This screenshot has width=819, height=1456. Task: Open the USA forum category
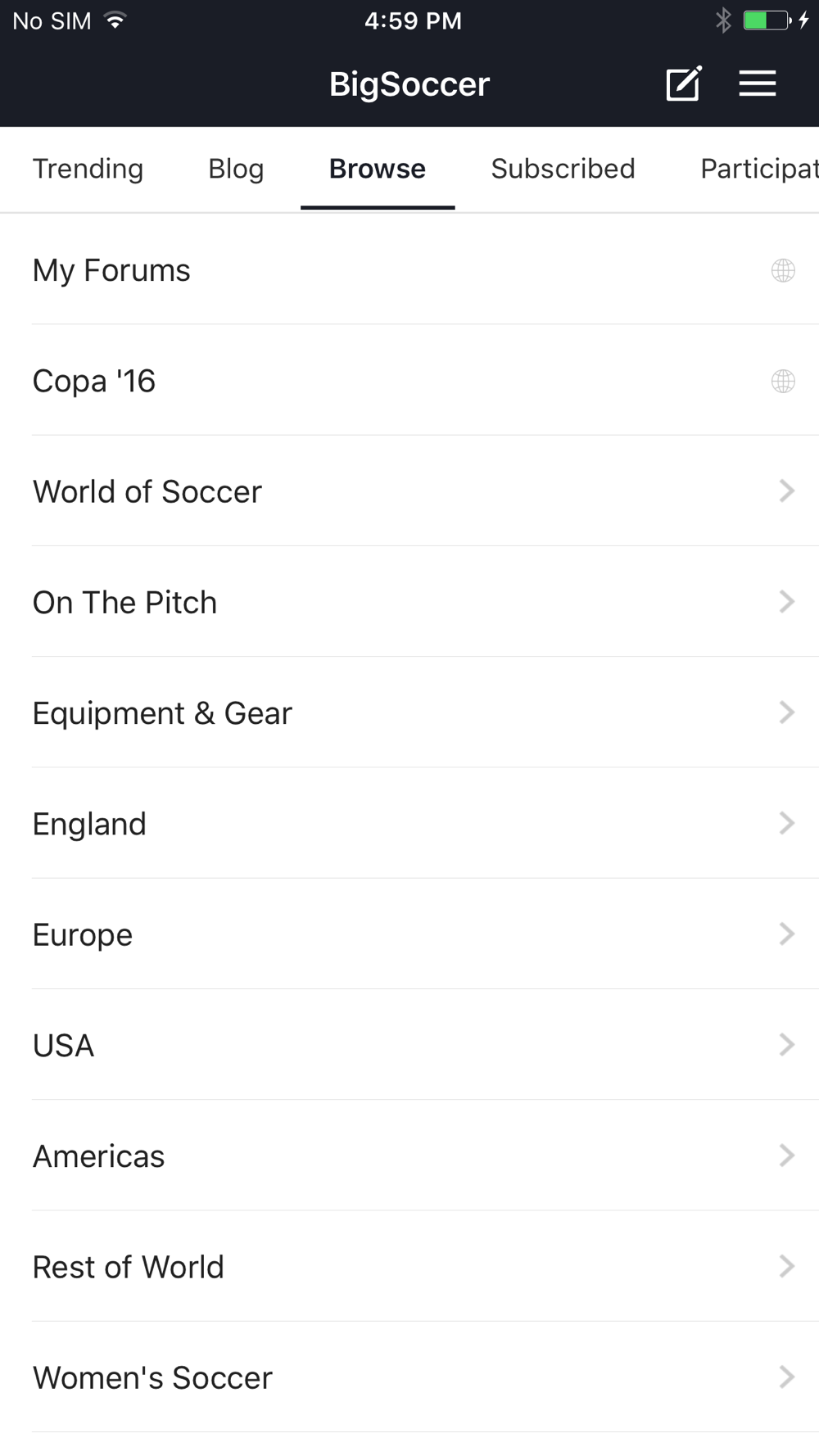(x=64, y=1046)
